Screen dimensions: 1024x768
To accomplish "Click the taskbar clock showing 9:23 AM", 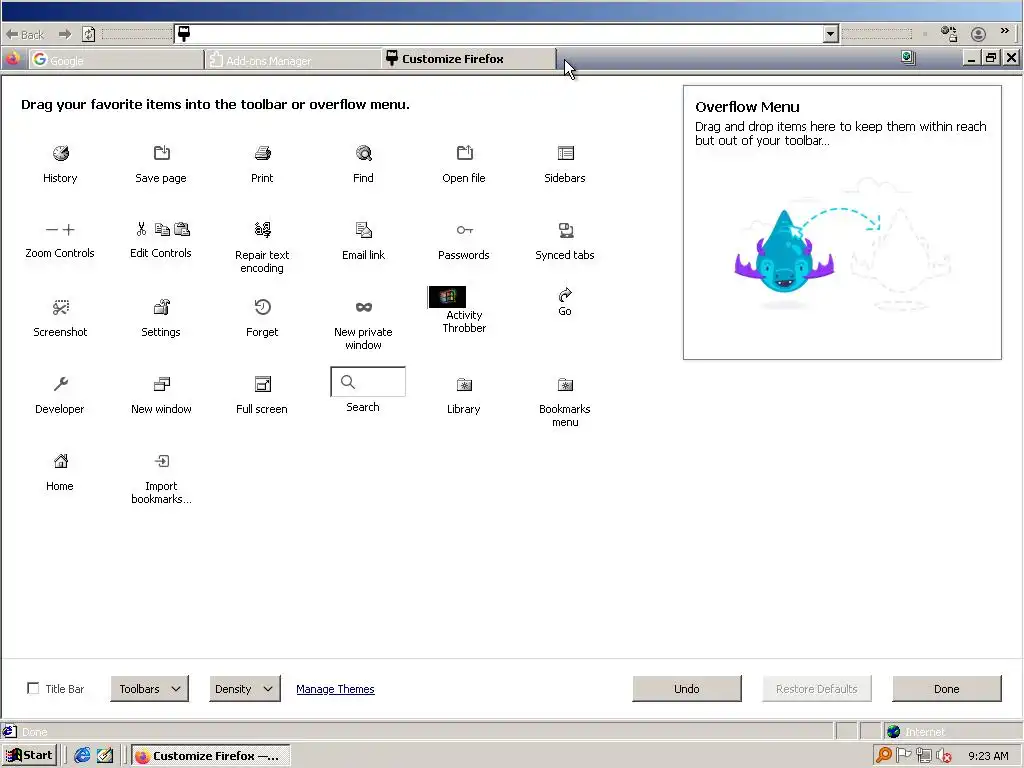I will pos(988,756).
